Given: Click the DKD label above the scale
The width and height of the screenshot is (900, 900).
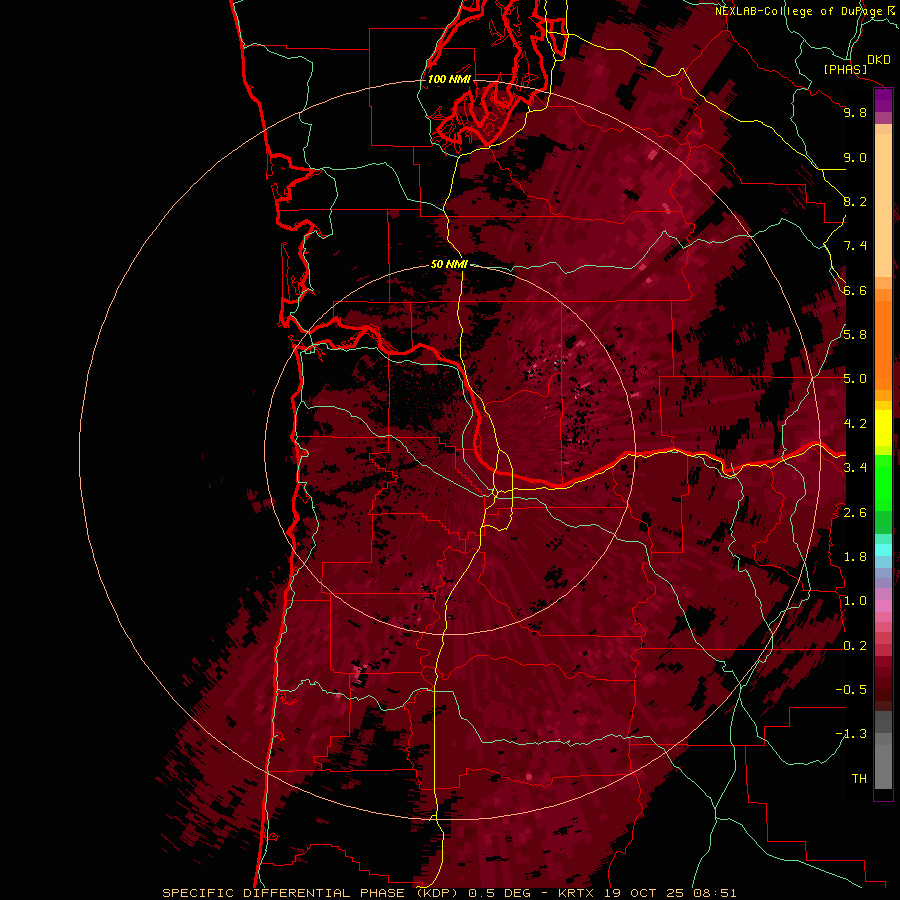Looking at the screenshot, I should 879,60.
